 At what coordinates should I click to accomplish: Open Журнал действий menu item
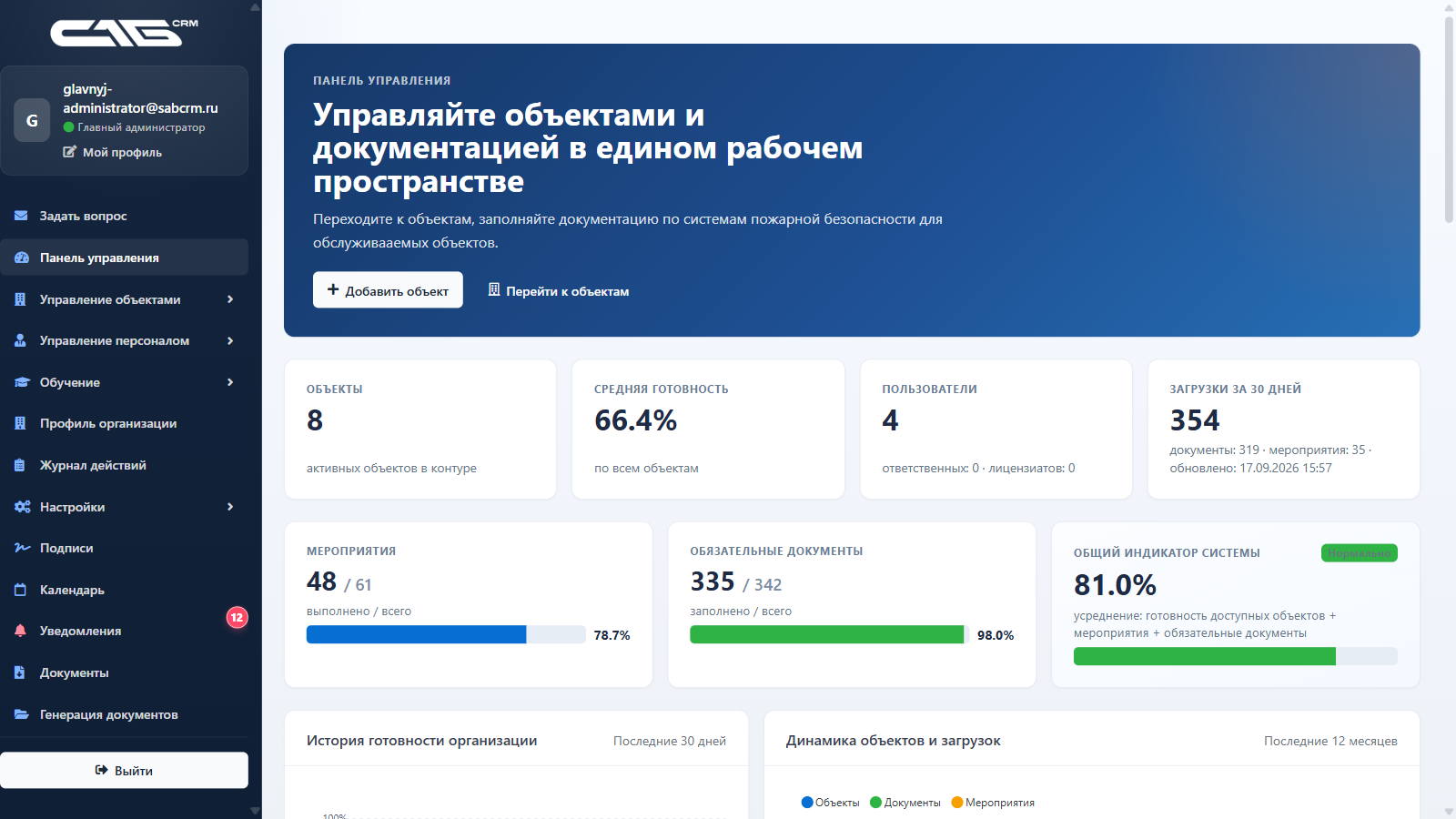click(124, 465)
